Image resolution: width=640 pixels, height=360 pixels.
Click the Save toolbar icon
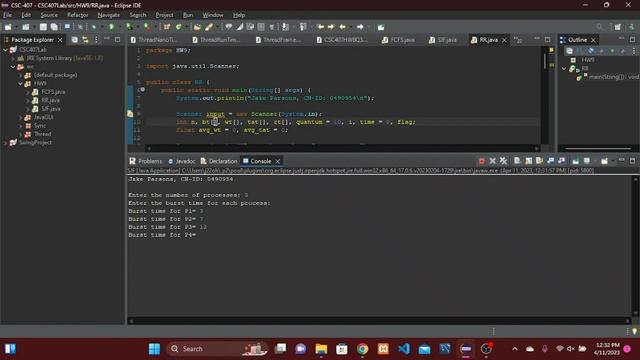tap(43, 27)
